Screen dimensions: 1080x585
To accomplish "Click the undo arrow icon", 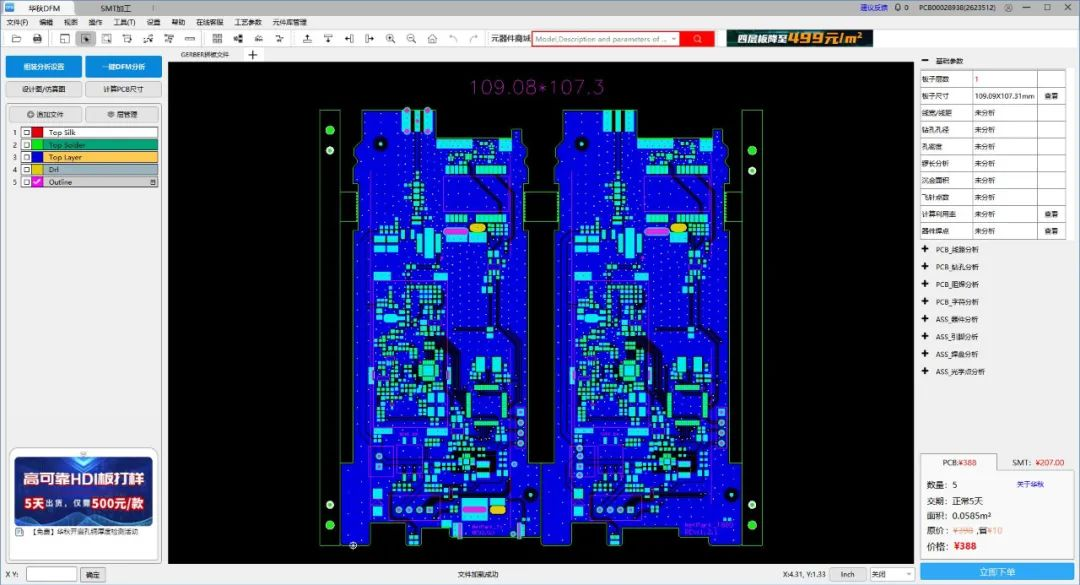I will coord(454,37).
